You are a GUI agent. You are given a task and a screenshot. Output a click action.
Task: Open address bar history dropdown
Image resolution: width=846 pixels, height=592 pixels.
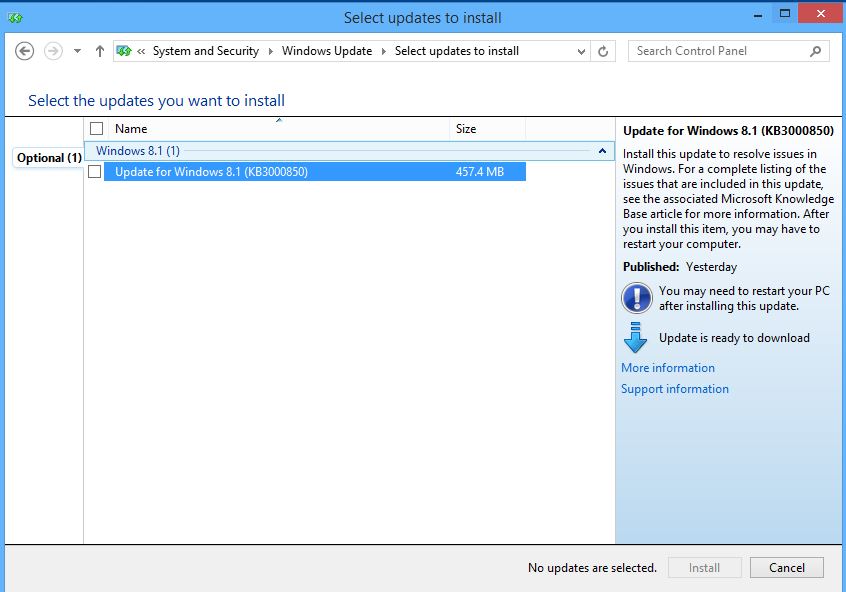pos(581,52)
